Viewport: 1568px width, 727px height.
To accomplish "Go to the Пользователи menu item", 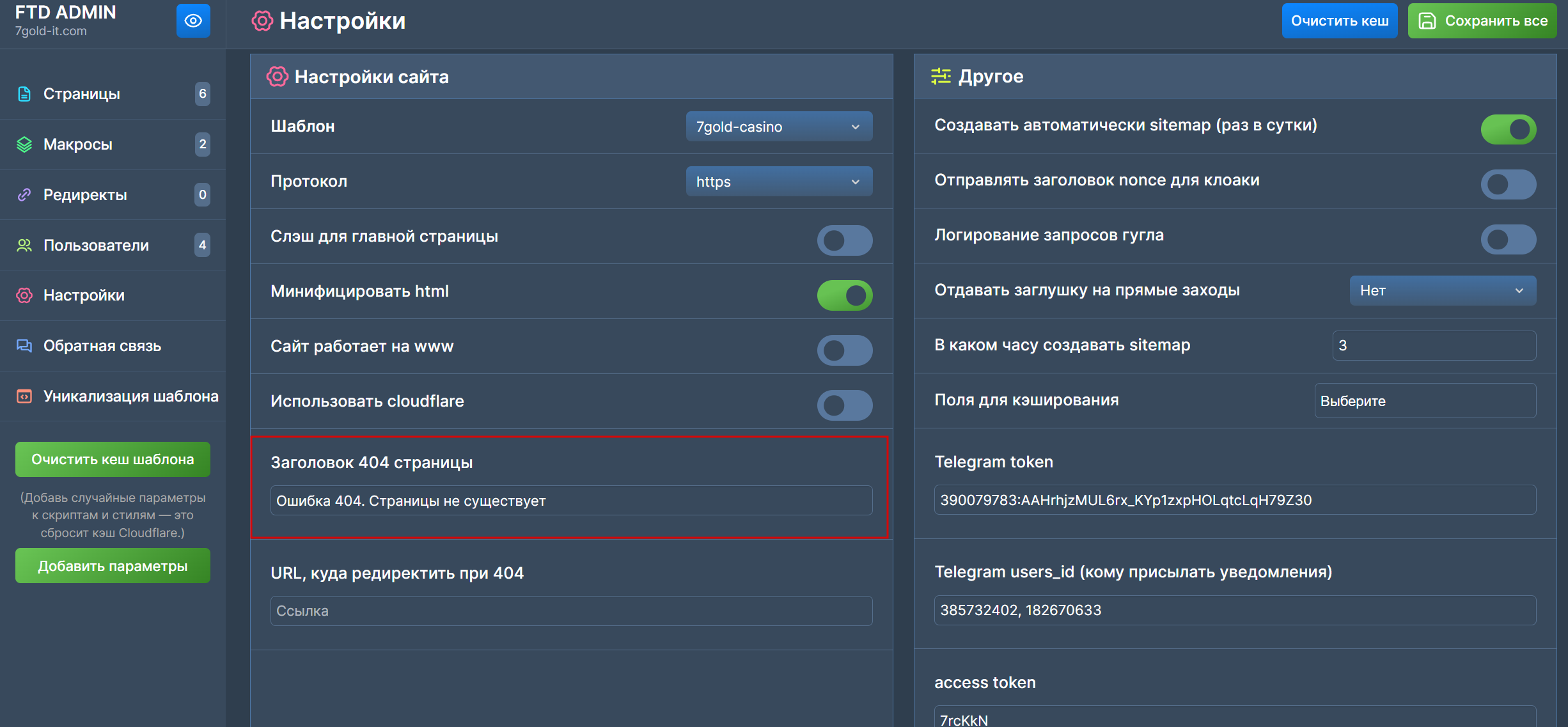I will tap(96, 246).
